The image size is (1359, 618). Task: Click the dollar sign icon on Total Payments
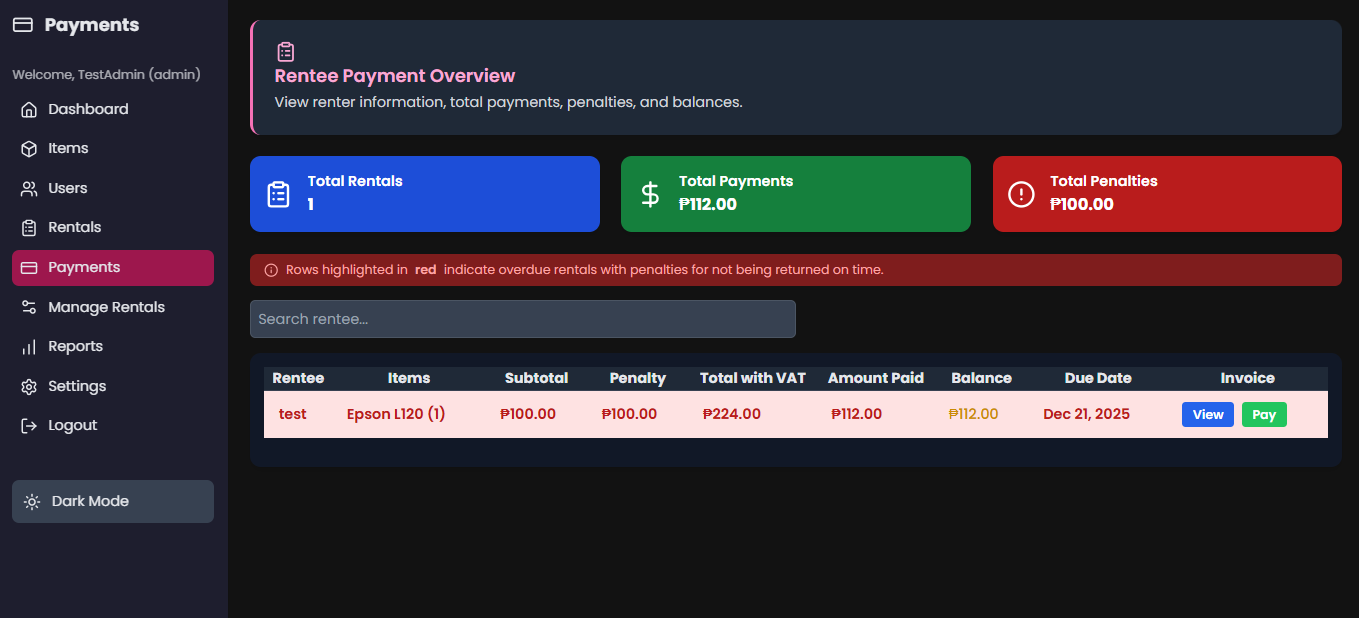650,194
